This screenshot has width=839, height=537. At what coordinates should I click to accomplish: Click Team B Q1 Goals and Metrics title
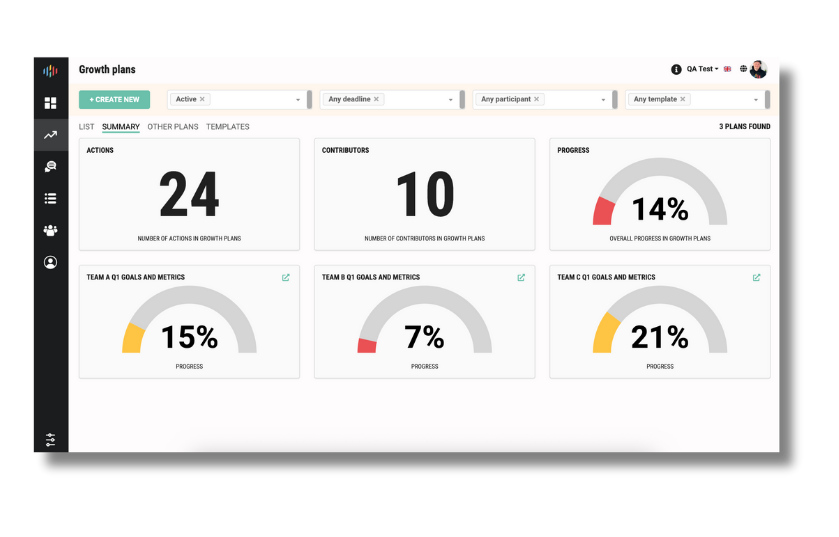click(371, 277)
